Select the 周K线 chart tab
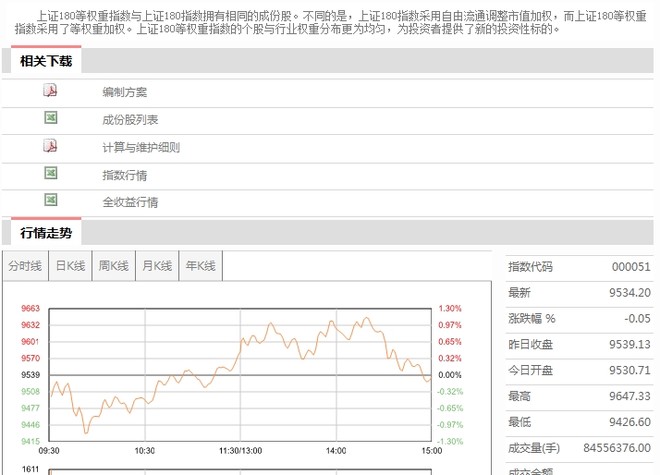Screen dimensions: 660x475 click(x=114, y=266)
